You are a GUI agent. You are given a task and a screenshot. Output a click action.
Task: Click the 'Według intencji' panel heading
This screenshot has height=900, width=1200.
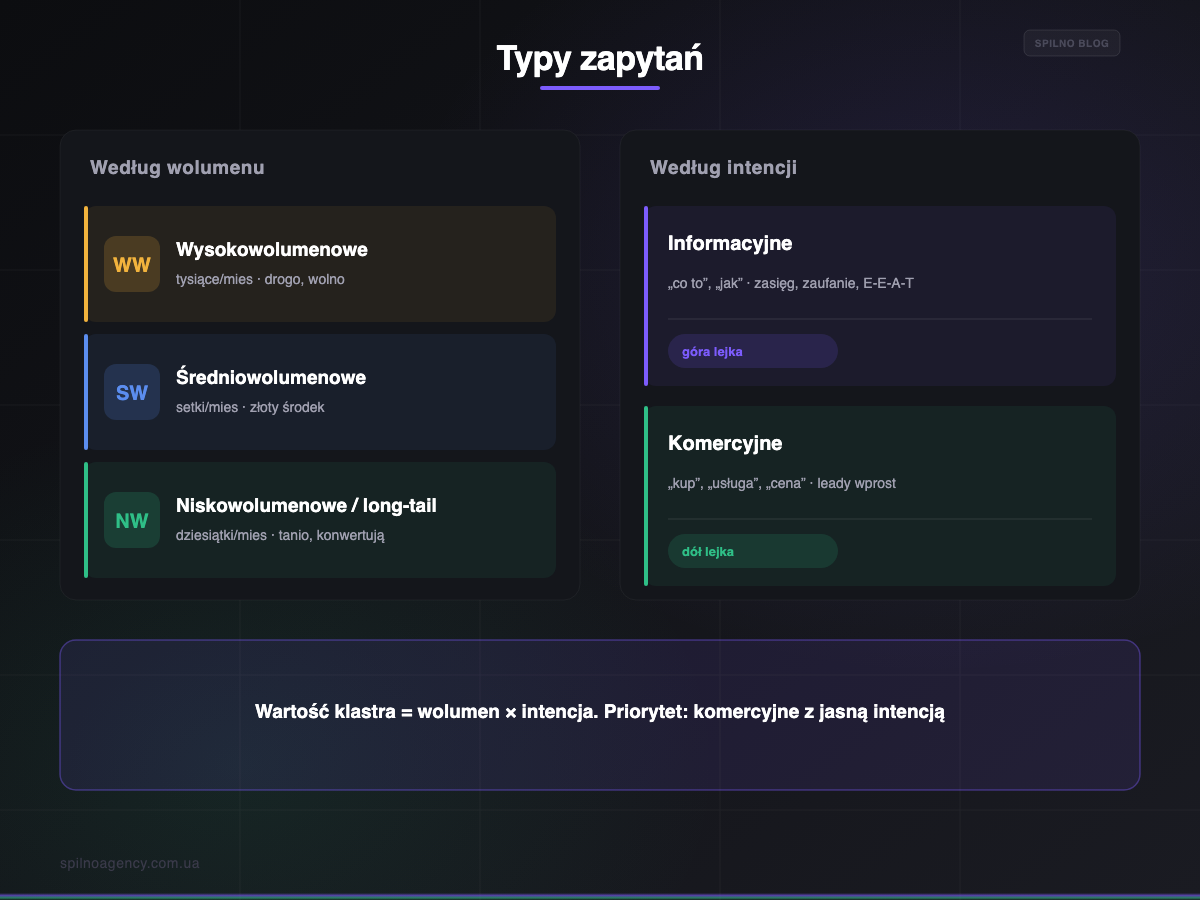(723, 167)
